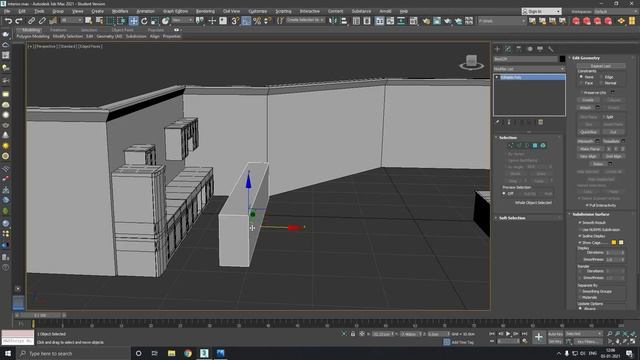
Task: Collapse the Subdivision Surface rollout
Action: [x=590, y=214]
